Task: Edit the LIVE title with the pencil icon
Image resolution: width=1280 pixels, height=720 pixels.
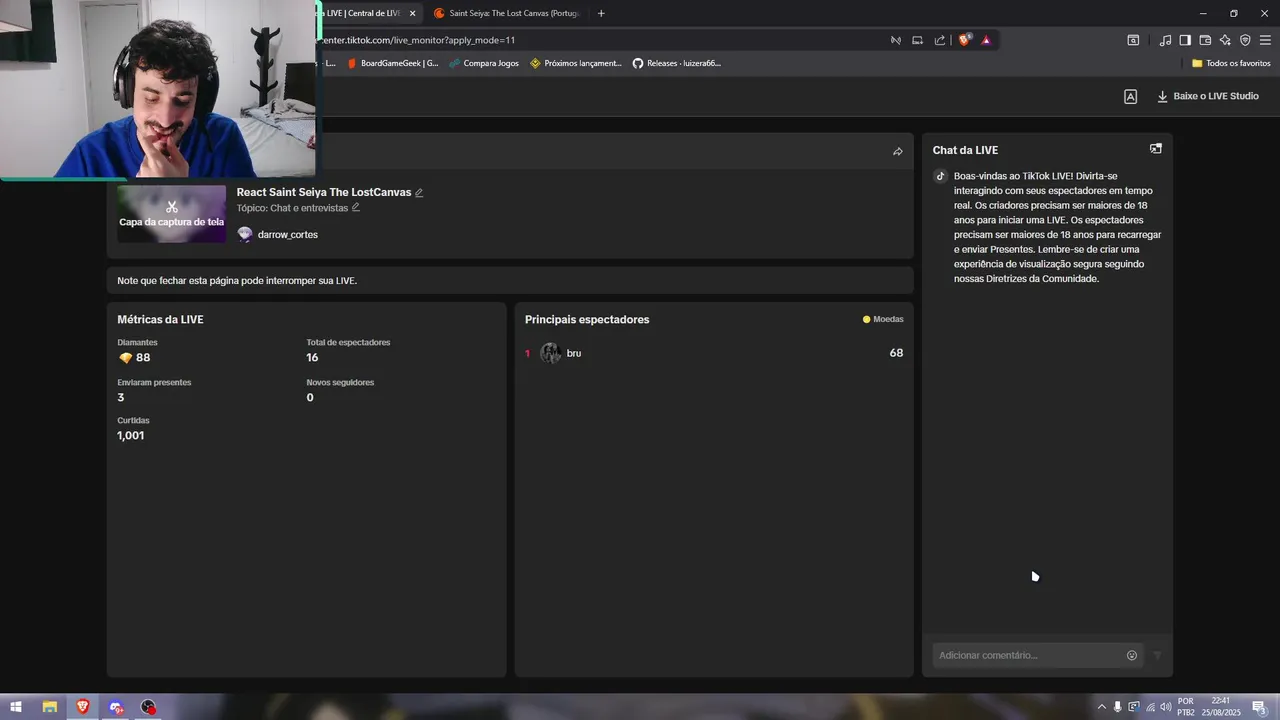Action: click(419, 193)
